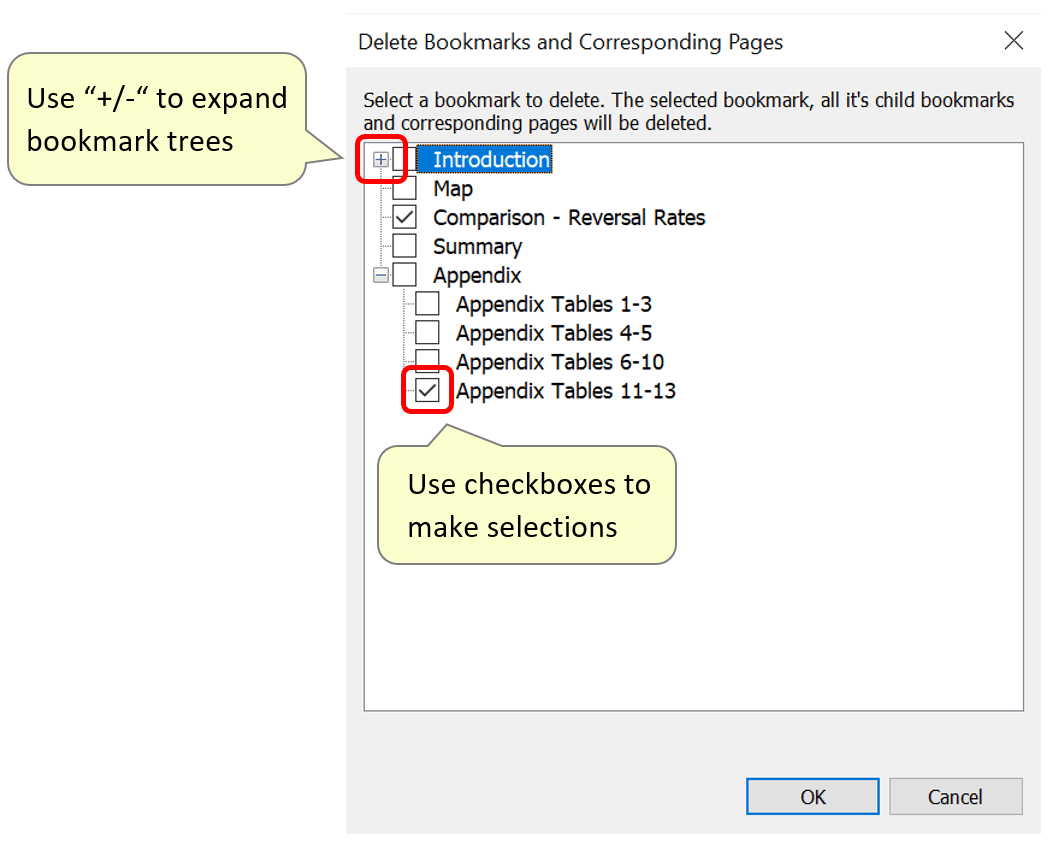Select the Appendix bookmark label
The height and width of the screenshot is (844, 1057).
(477, 274)
